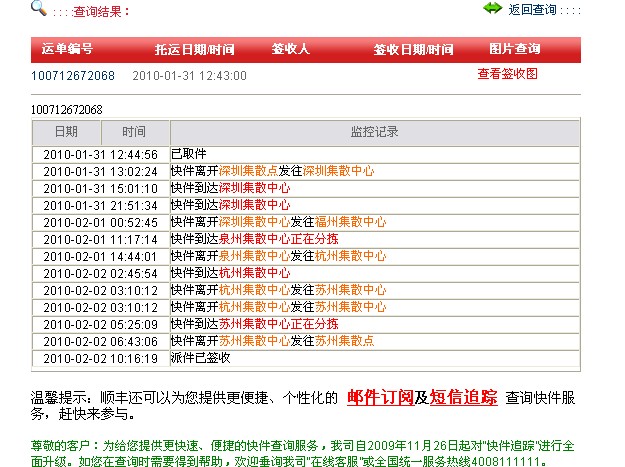
Task: Click the 运单编号 column header
Action: 67,49
